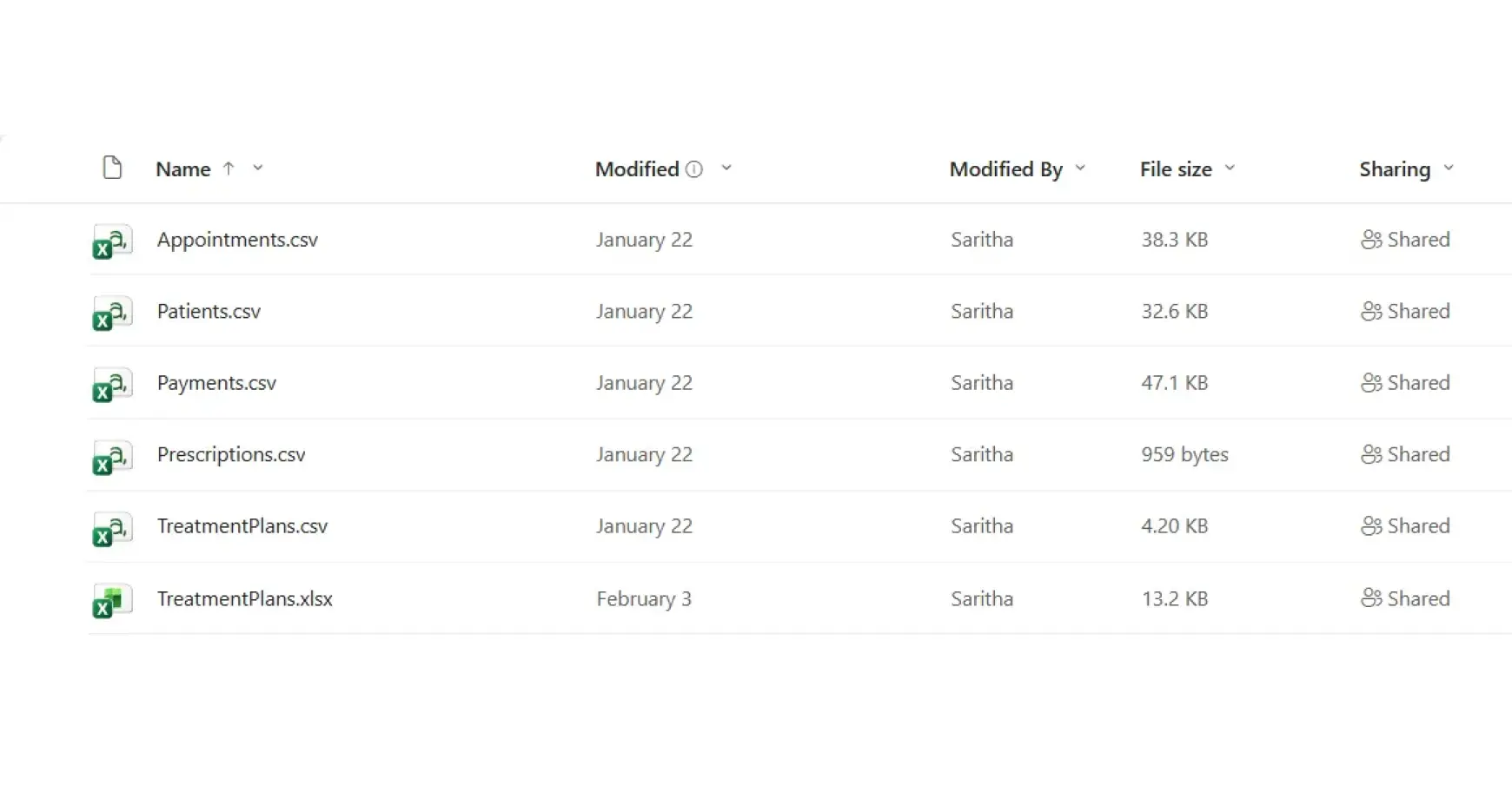The width and height of the screenshot is (1512, 799).
Task: Click Shared status for Patients.csv
Action: (x=1405, y=311)
